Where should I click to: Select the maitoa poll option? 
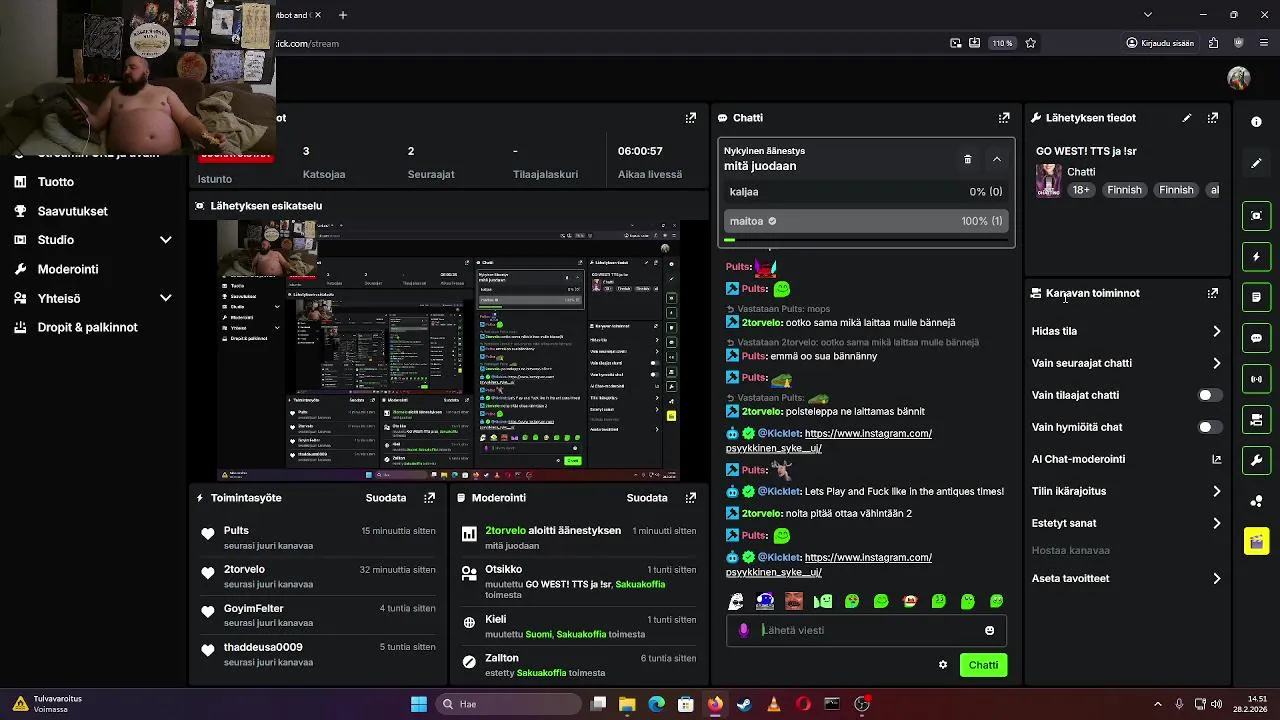pyautogui.click(x=866, y=221)
